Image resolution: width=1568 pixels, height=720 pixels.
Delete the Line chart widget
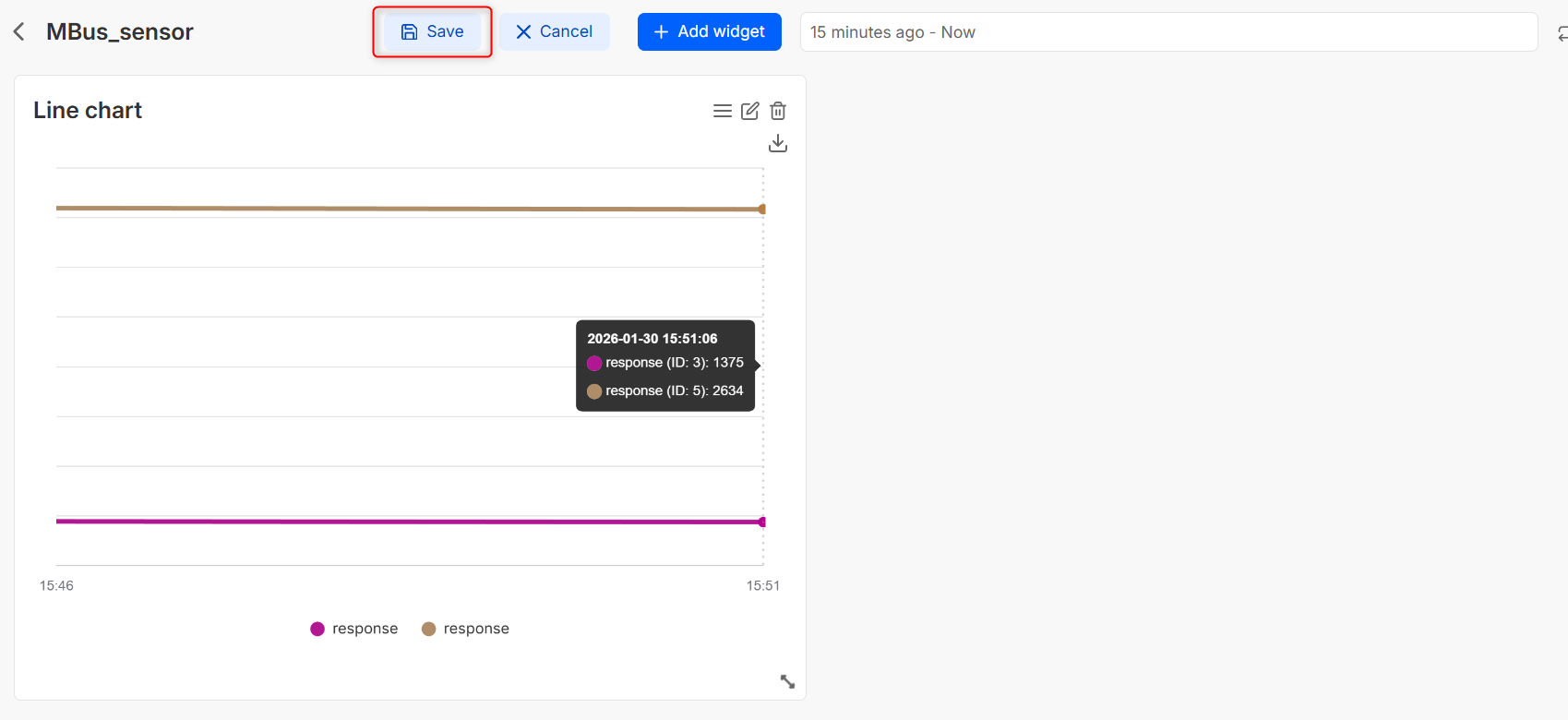[778, 111]
